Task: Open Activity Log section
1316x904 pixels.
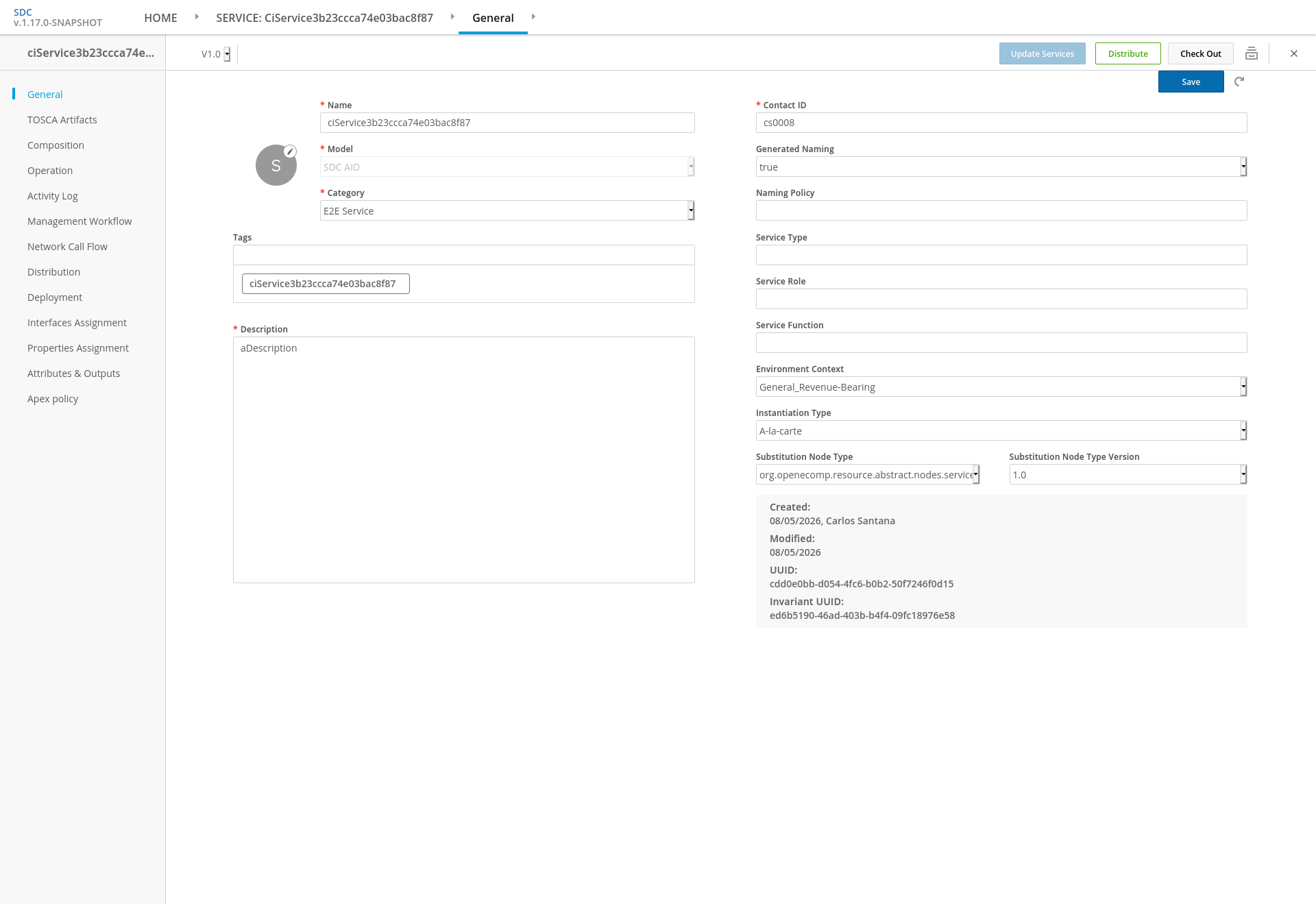Action: pyautogui.click(x=53, y=196)
